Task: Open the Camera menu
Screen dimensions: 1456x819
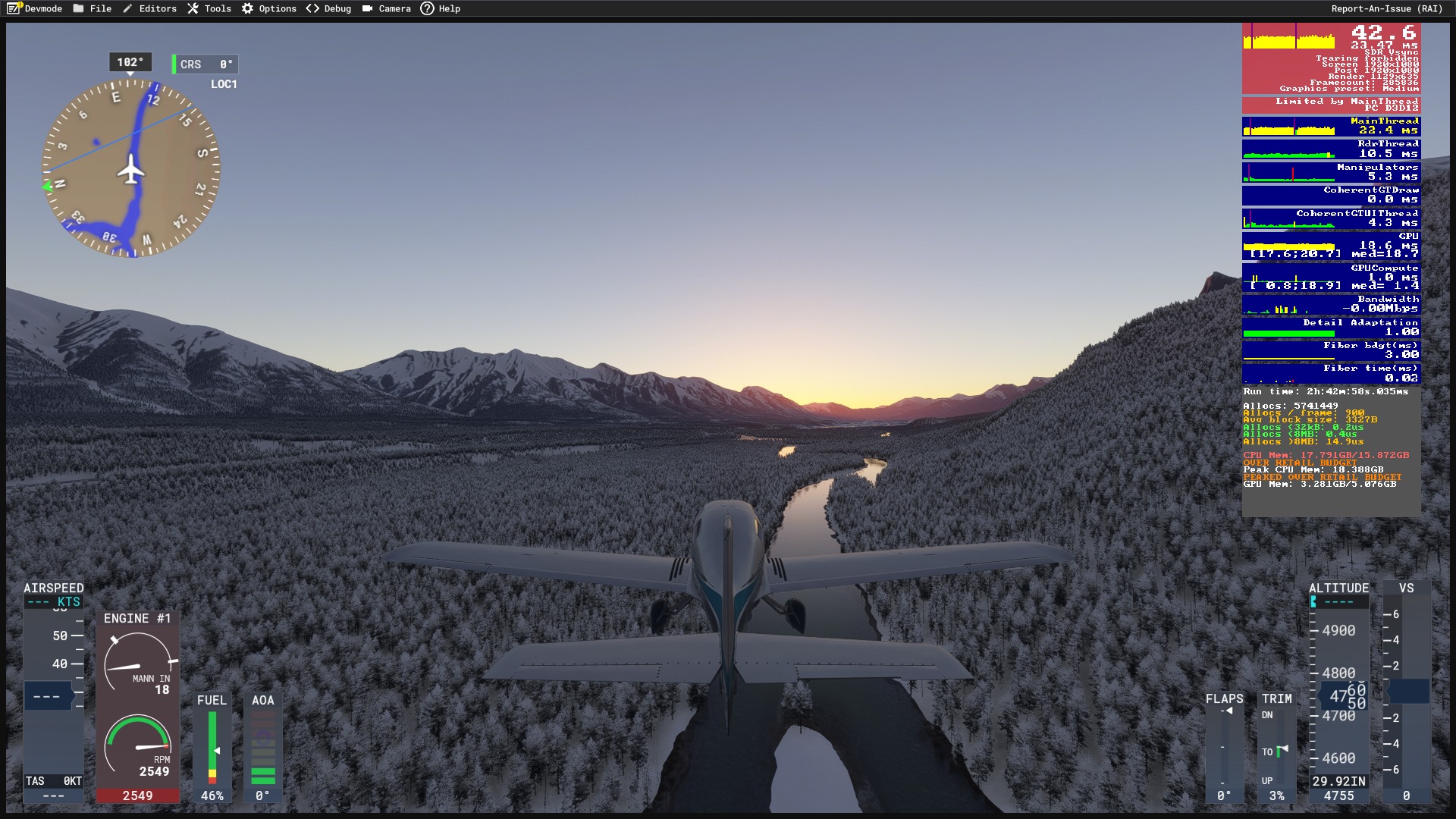Action: click(386, 8)
